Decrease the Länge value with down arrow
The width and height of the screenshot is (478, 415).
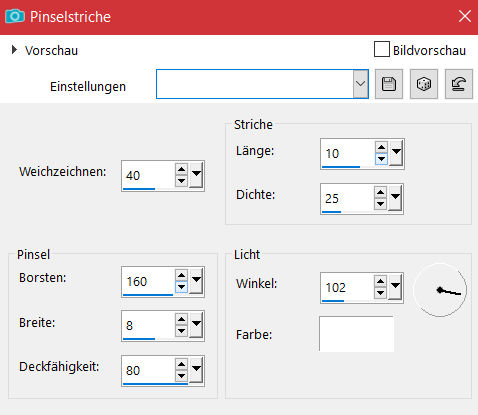381,159
